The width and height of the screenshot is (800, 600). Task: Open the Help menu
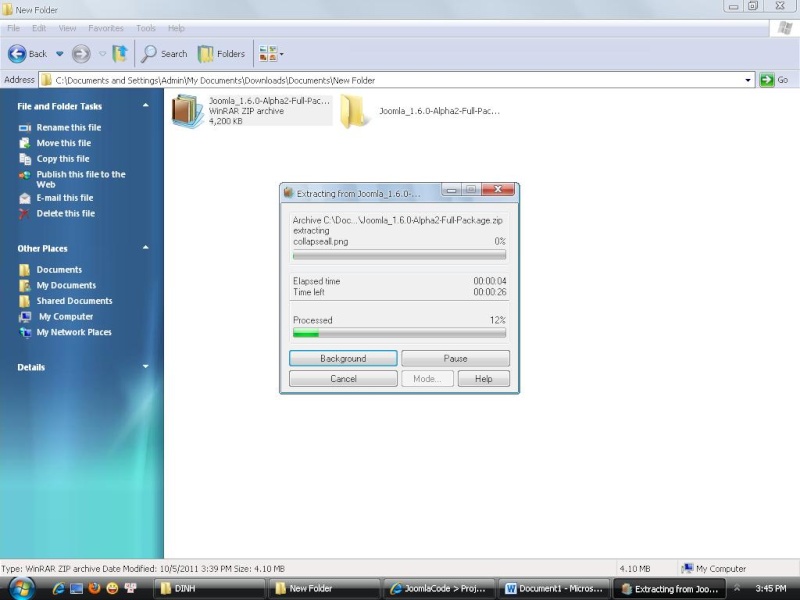[176, 28]
